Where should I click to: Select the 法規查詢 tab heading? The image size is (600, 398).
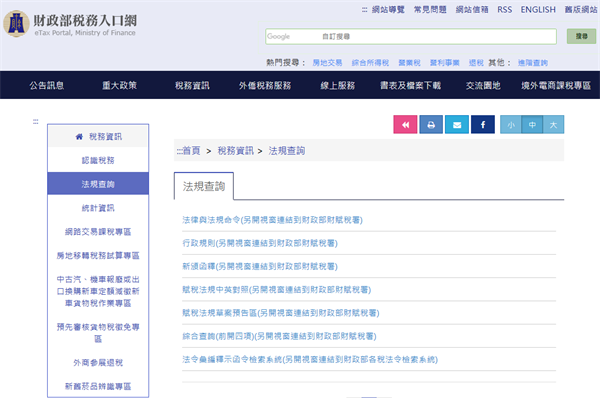coord(204,186)
